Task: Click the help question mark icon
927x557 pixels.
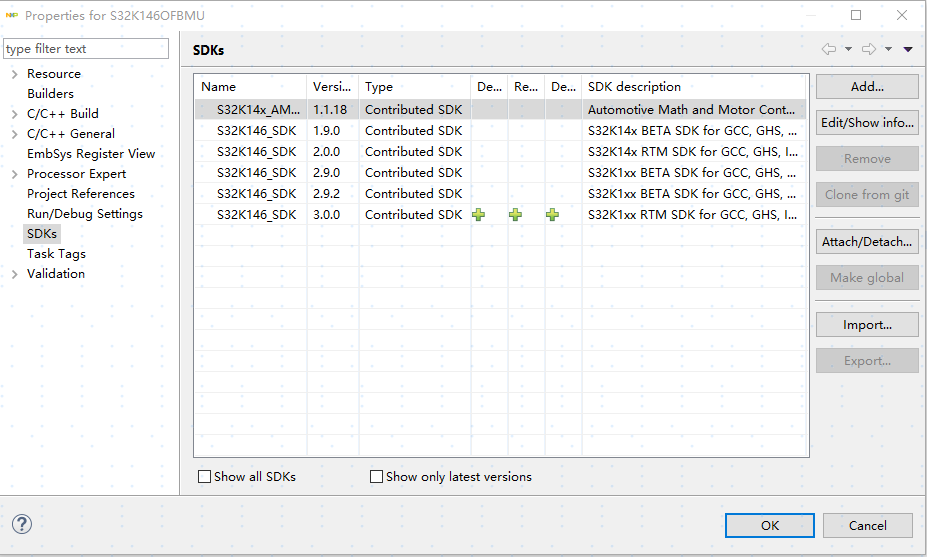Action: click(22, 524)
